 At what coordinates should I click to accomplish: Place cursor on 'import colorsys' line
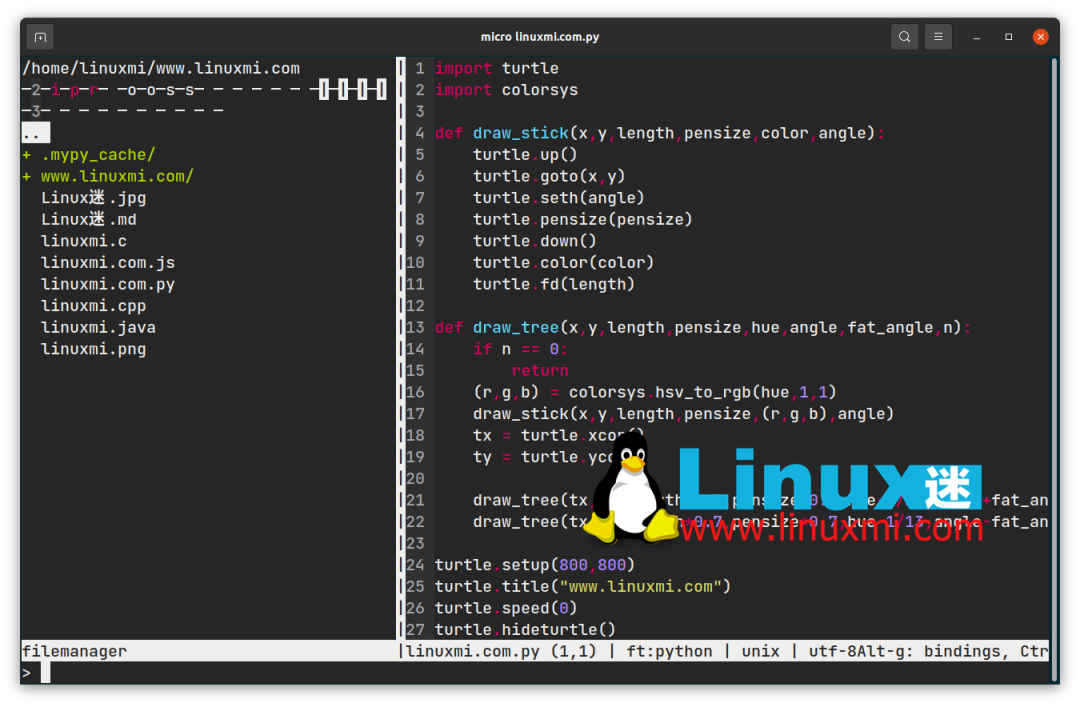click(506, 90)
